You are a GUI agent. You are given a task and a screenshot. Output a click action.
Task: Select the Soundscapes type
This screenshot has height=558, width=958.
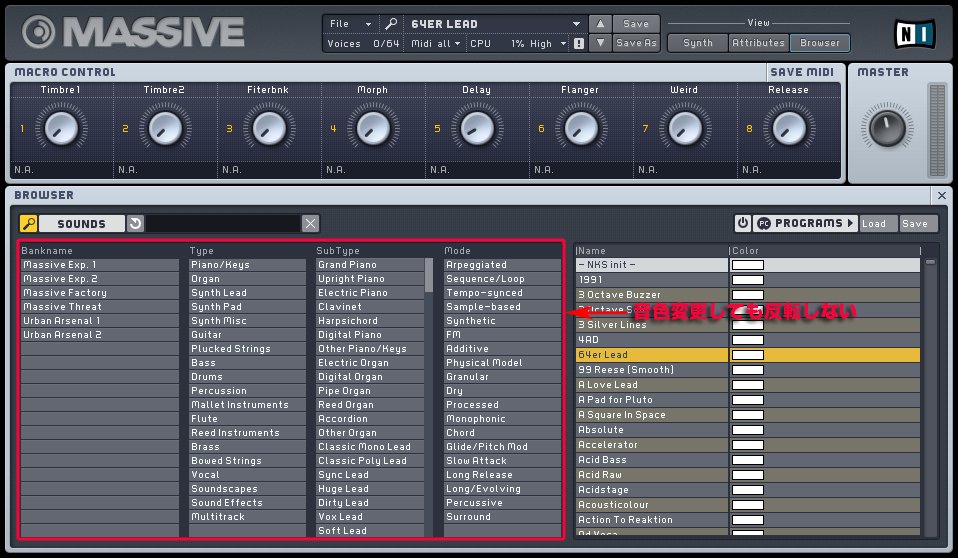tap(247, 489)
